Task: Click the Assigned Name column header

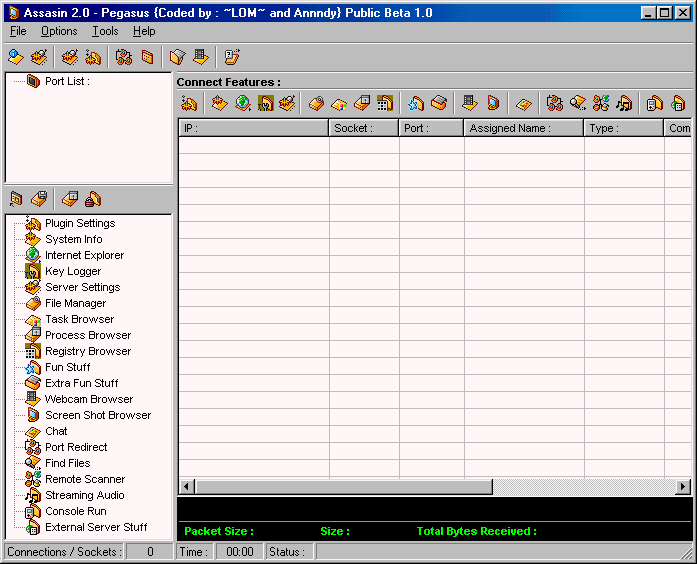Action: coord(523,128)
